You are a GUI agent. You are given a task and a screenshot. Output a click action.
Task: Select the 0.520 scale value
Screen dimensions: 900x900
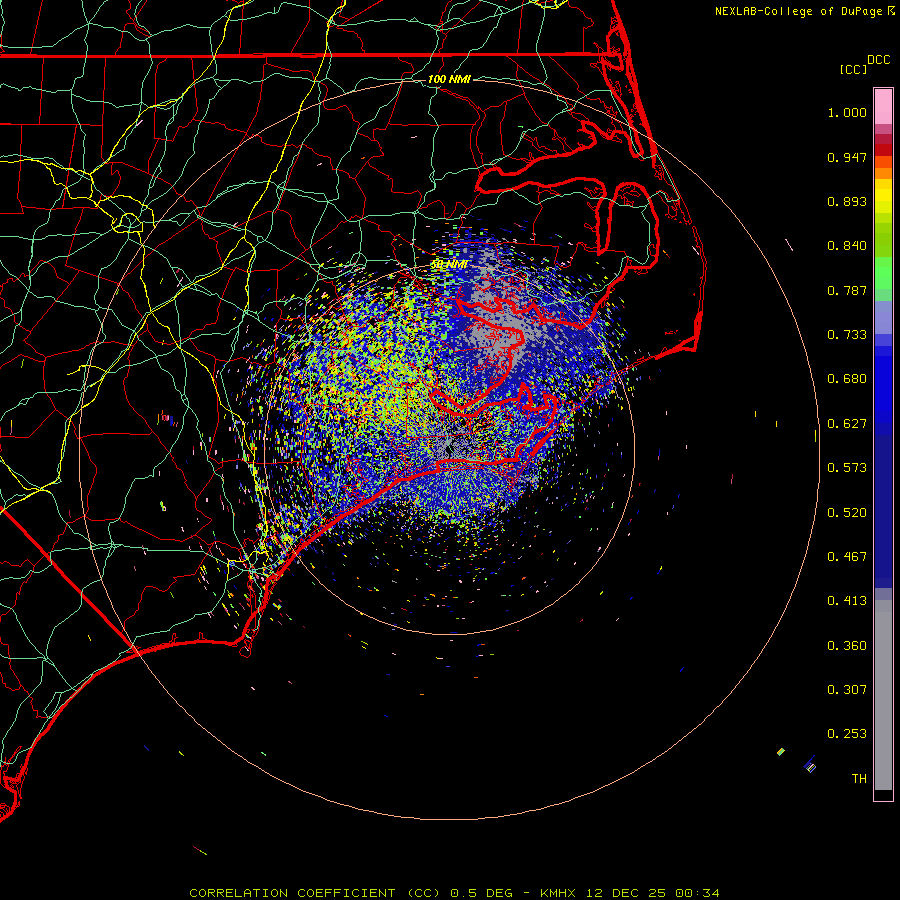847,513
